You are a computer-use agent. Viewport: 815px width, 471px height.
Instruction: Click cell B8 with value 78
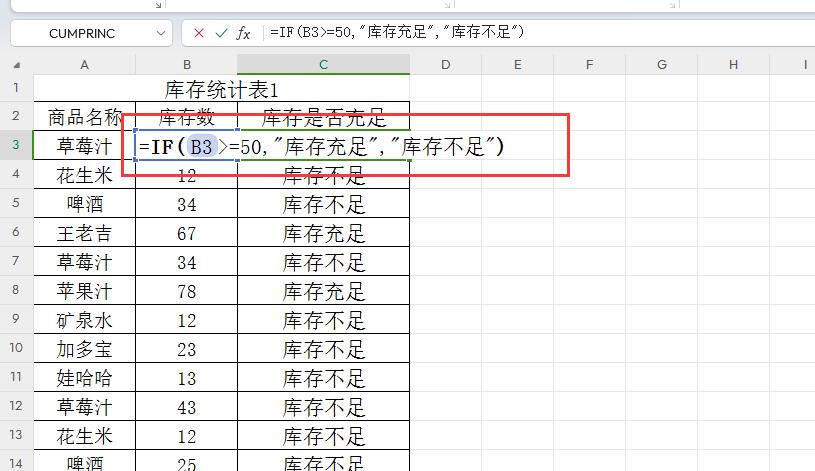tap(187, 291)
